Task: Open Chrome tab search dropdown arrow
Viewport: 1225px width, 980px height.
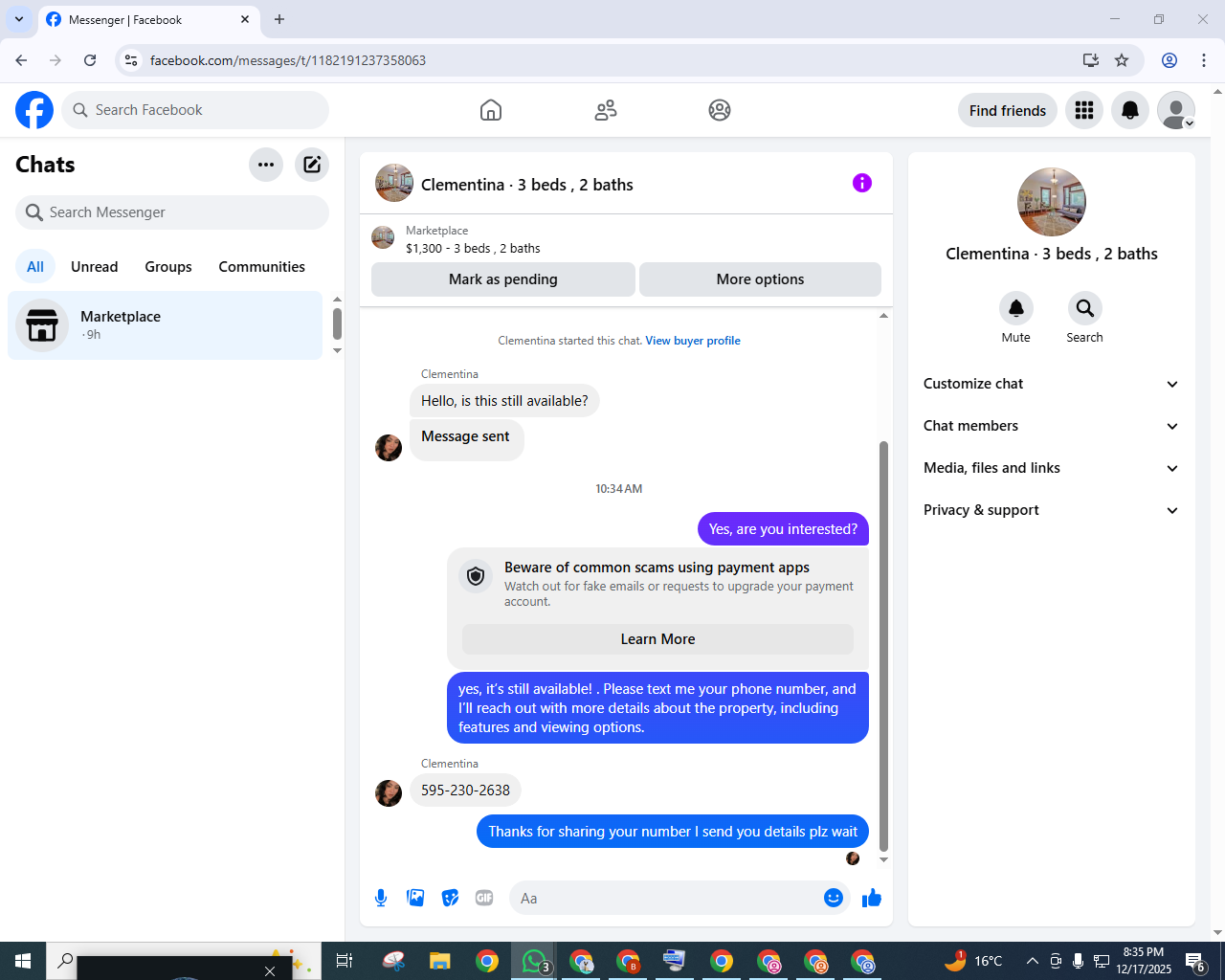Action: (x=19, y=19)
